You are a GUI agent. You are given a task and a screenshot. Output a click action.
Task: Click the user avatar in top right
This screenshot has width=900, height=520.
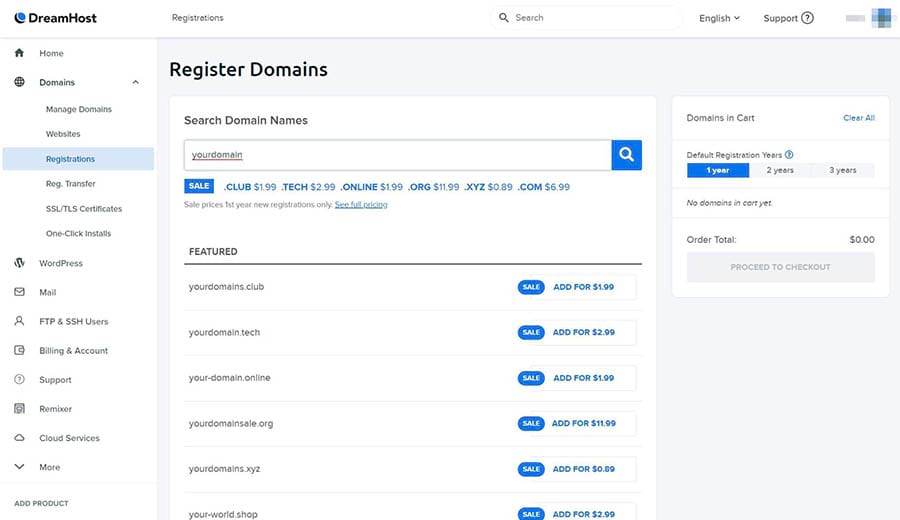point(880,18)
